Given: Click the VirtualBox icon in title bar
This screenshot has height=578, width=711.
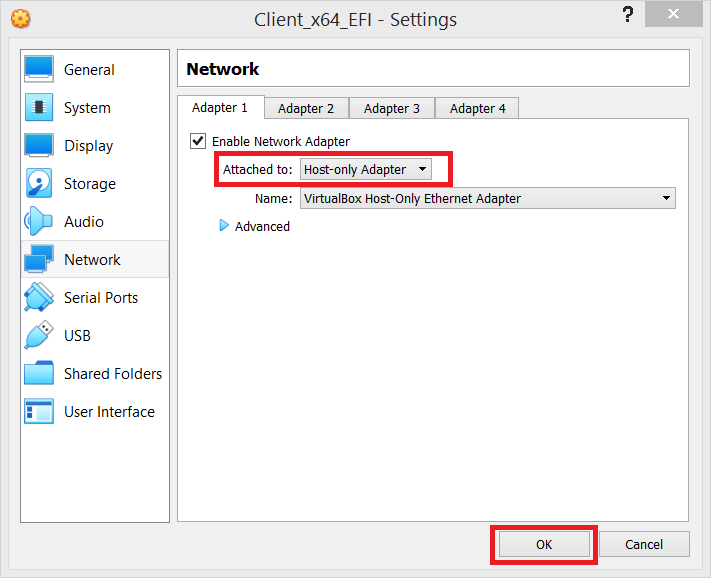Looking at the screenshot, I should [x=20, y=19].
